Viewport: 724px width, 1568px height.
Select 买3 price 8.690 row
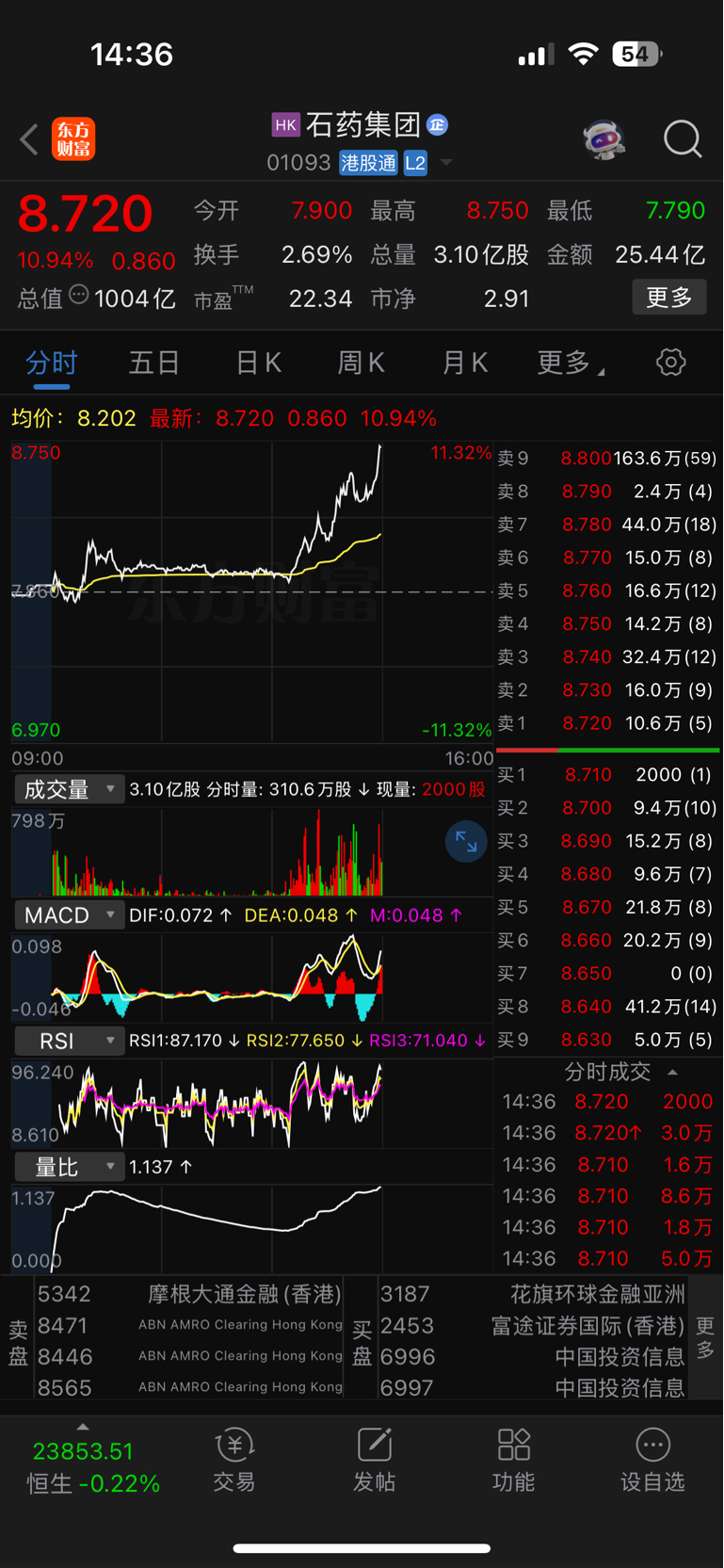[x=607, y=841]
